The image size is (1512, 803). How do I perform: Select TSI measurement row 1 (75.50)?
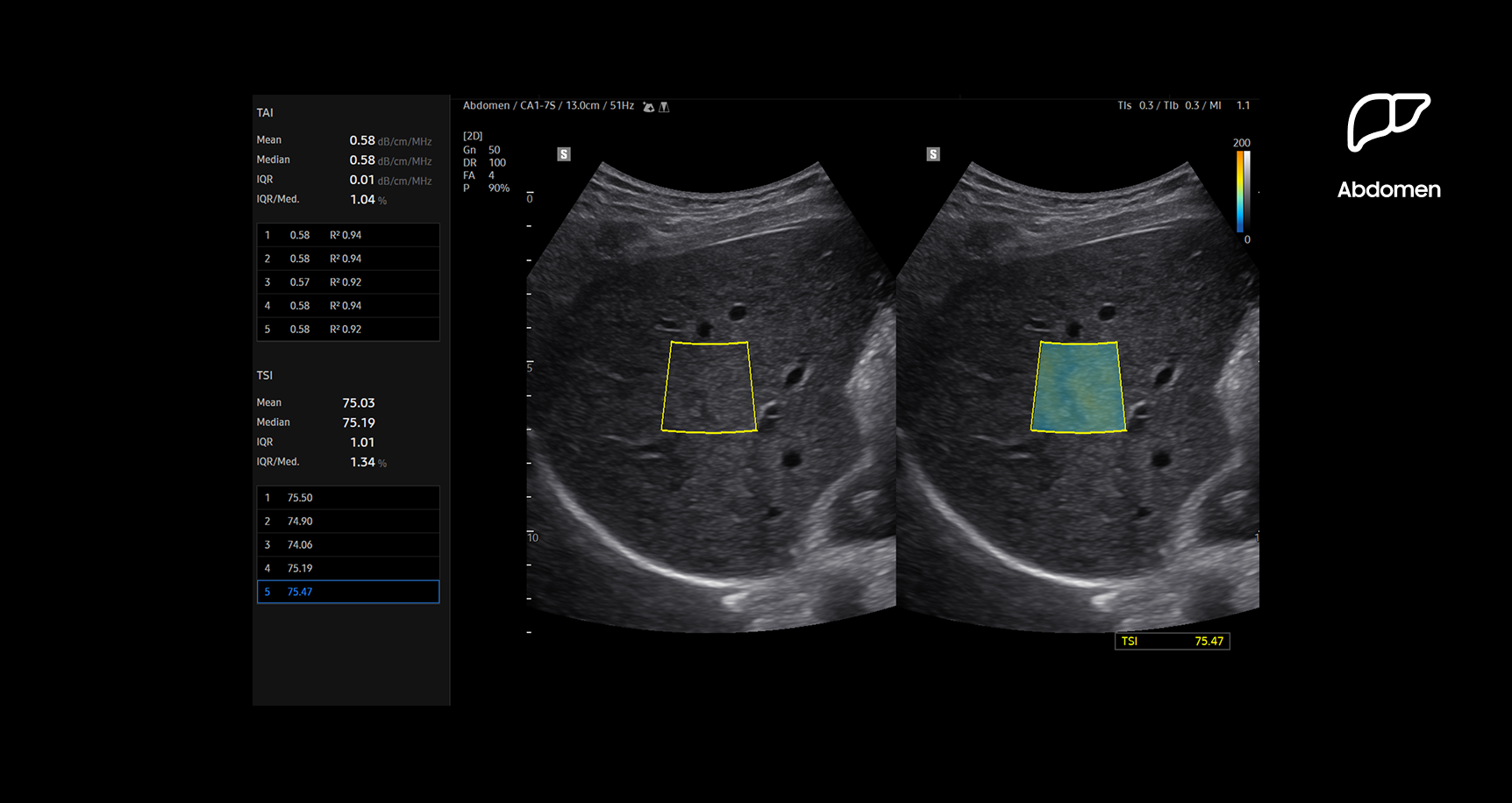click(x=348, y=498)
